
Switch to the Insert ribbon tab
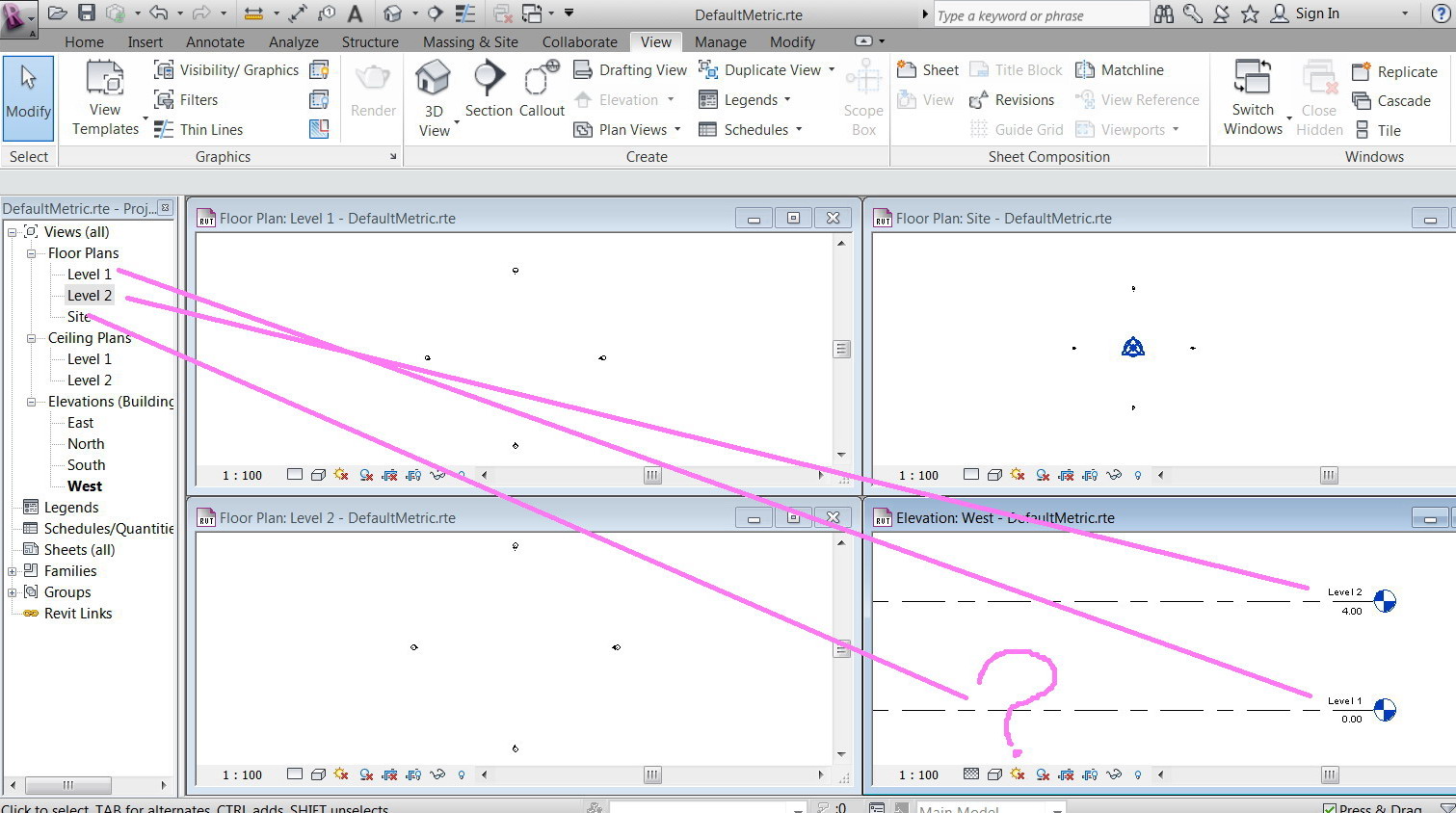145,42
